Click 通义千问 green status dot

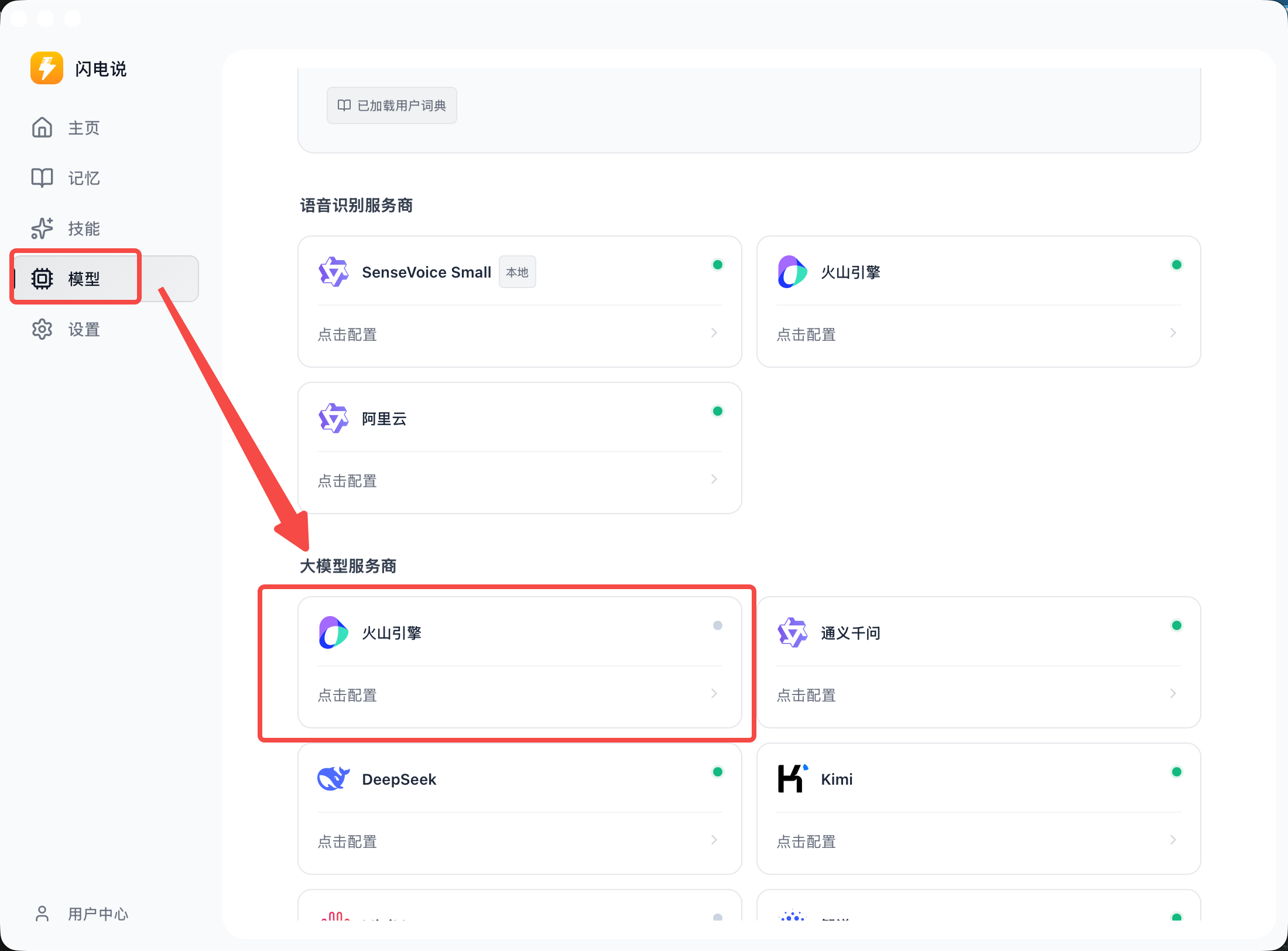[1176, 625]
